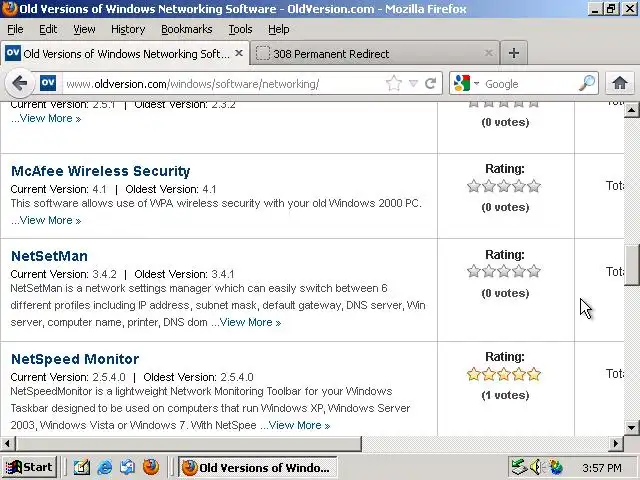
Task: Click first gold star of NetSpeed Monitor
Action: coord(473,374)
